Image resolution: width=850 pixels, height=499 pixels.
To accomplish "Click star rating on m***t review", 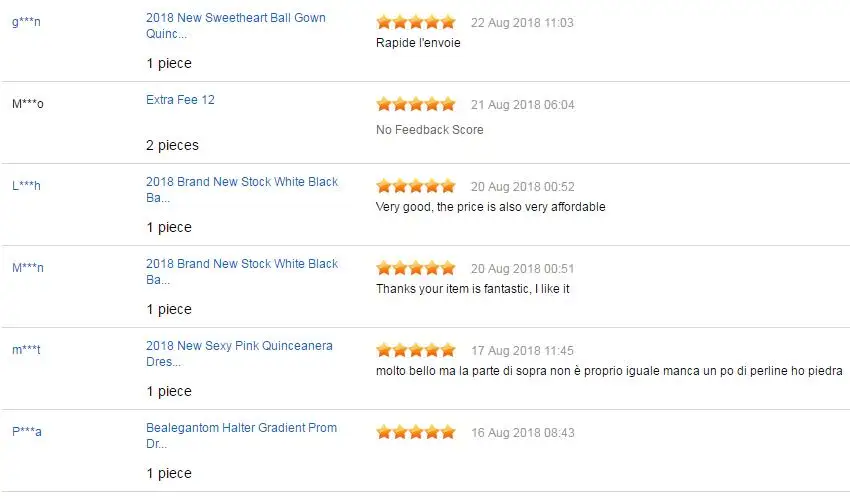I will (x=415, y=350).
